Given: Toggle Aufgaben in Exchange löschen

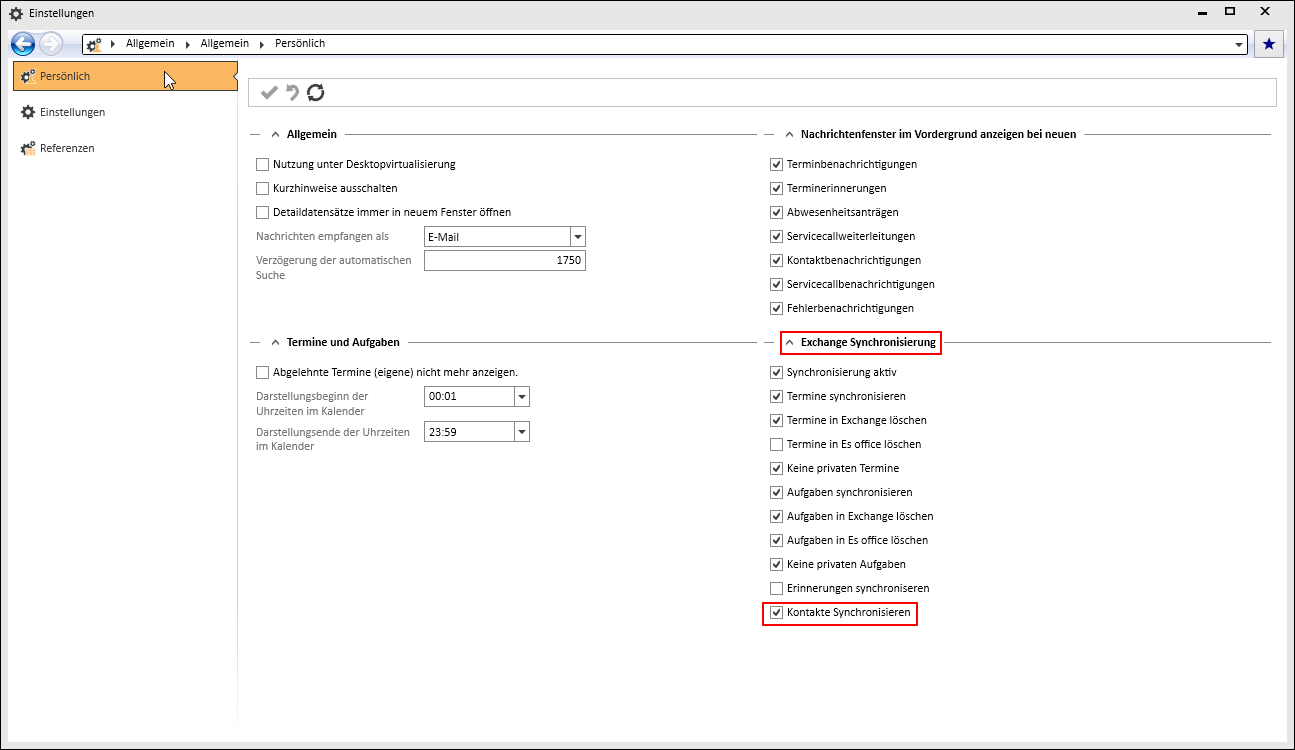Looking at the screenshot, I should tap(777, 516).
